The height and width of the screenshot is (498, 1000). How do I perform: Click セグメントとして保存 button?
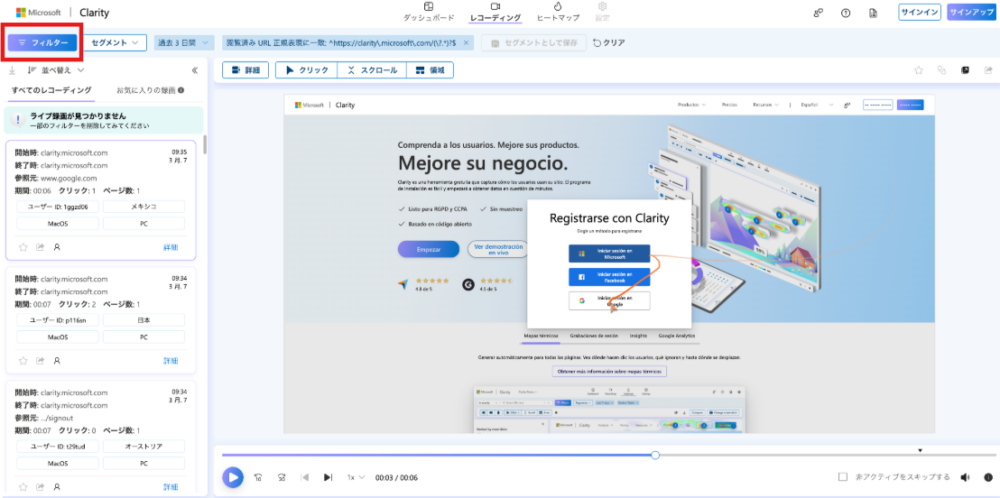tap(534, 43)
